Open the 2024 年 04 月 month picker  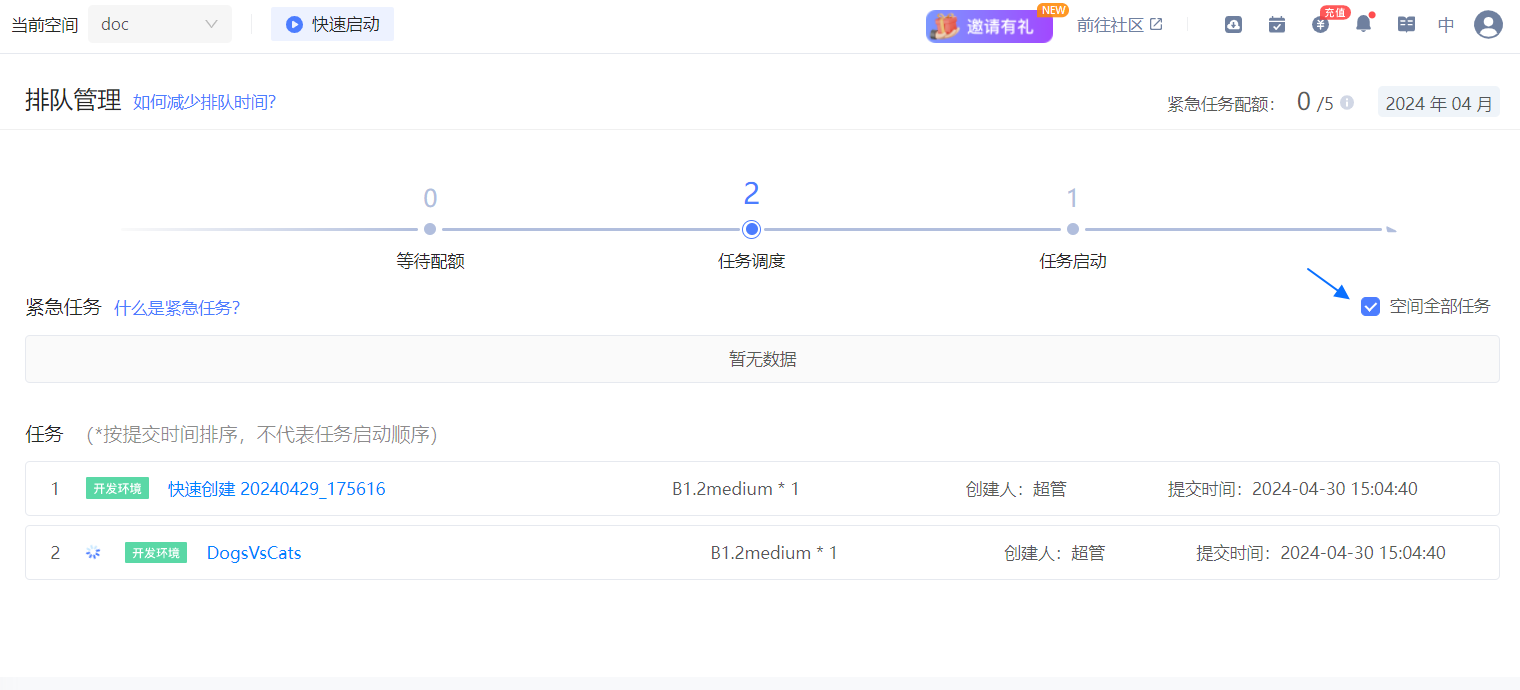pyautogui.click(x=1438, y=102)
